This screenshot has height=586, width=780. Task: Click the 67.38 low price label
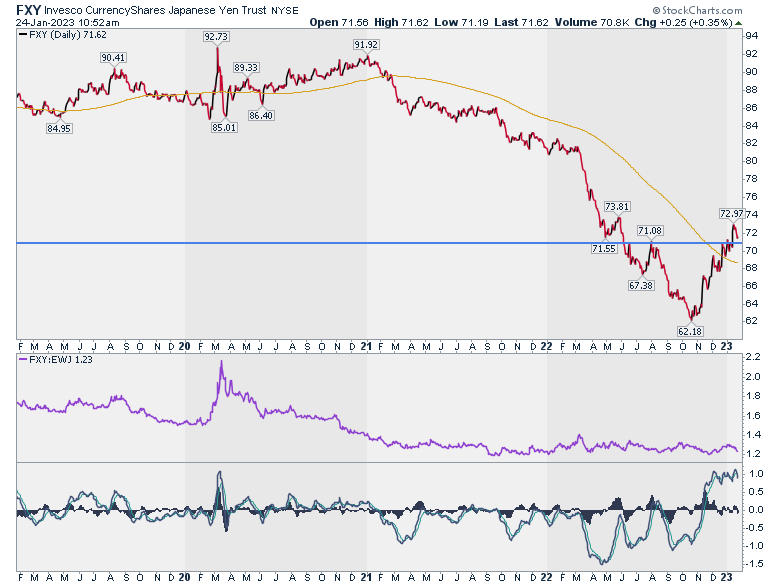click(x=641, y=286)
